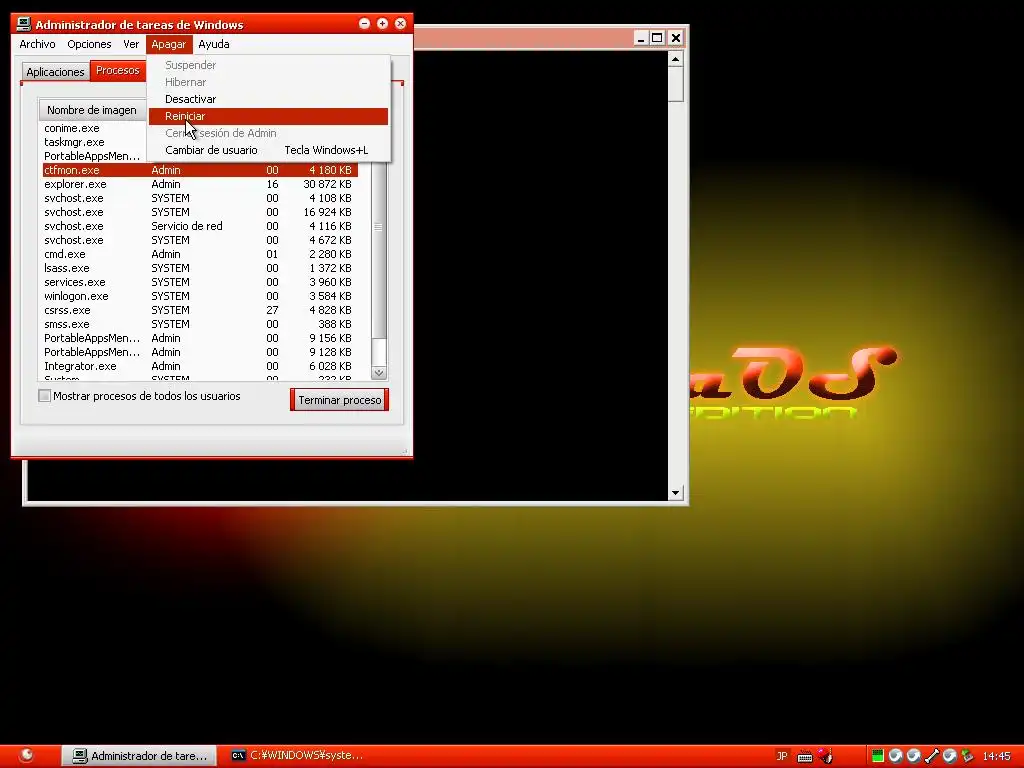Minimize the Task Manager window
The width and height of the screenshot is (1024, 768).
364,24
